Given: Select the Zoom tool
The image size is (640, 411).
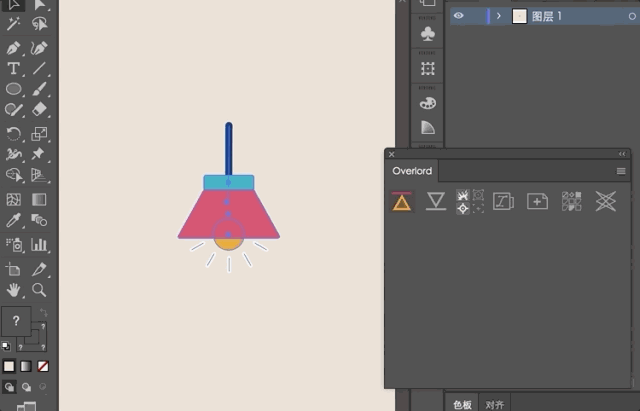Looking at the screenshot, I should [x=39, y=290].
